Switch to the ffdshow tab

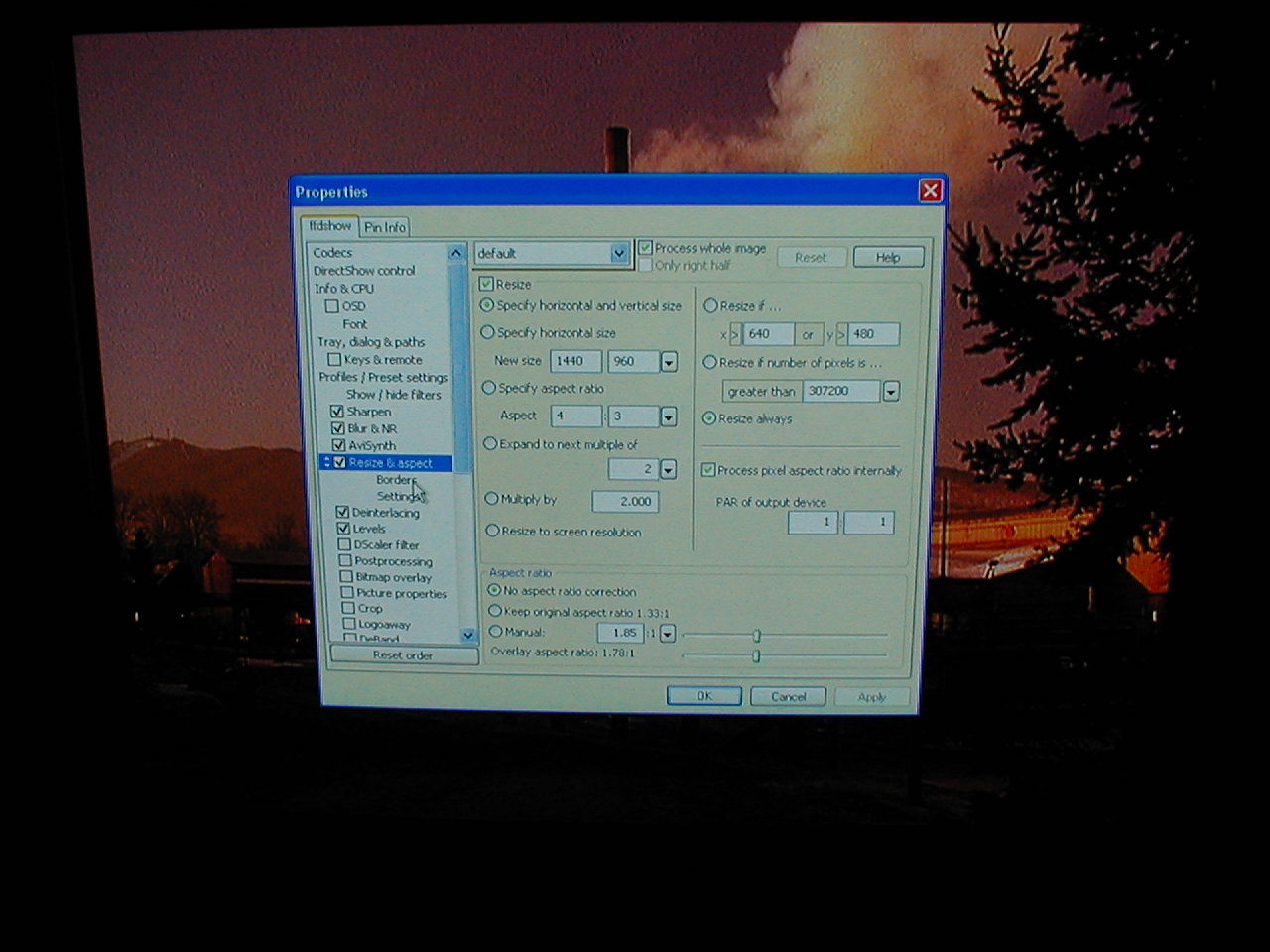click(x=329, y=226)
